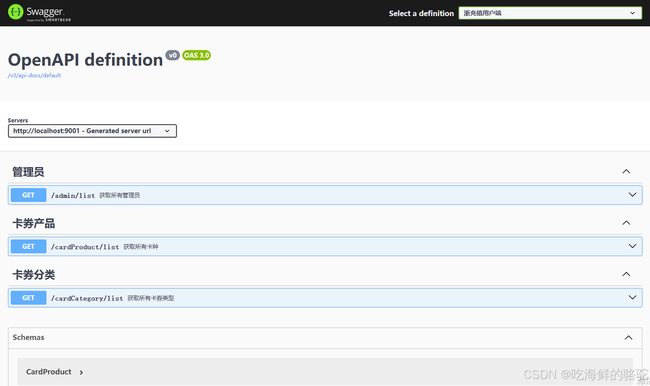Click the 管理员 tag heading
The width and height of the screenshot is (650, 386).
click(x=28, y=172)
